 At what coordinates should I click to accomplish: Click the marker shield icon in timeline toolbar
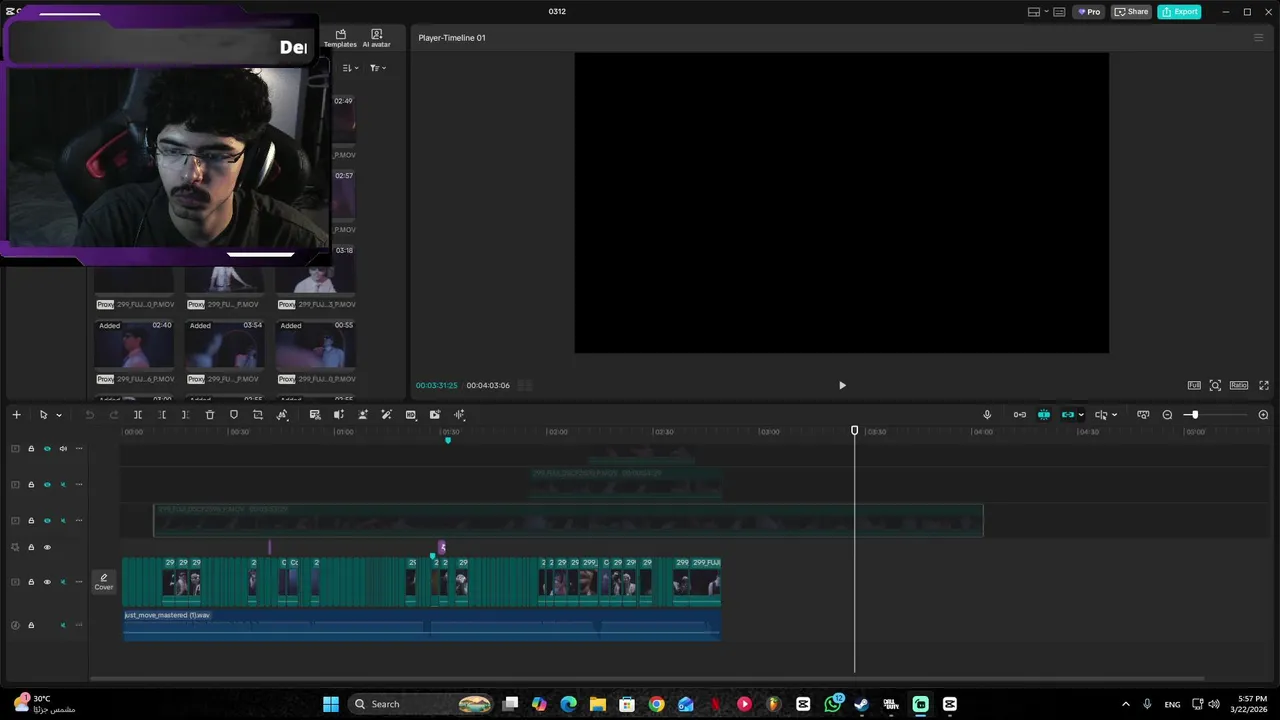pos(234,415)
